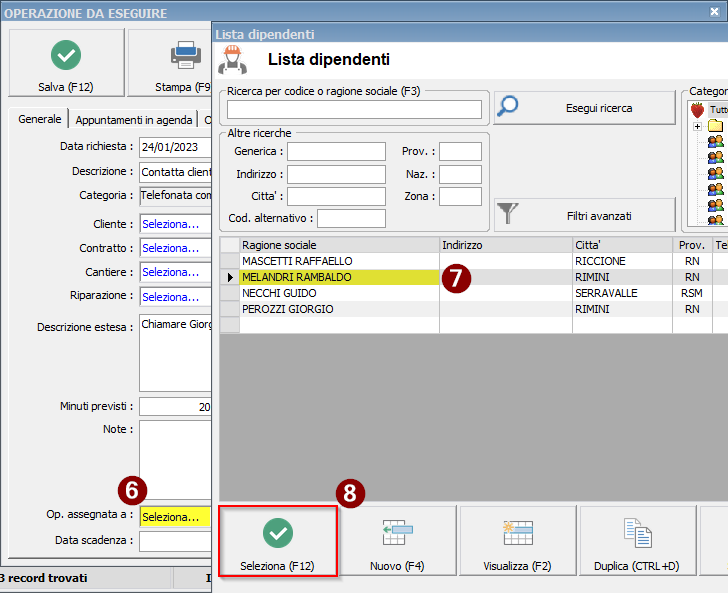Click the Nuovo (F4) button
Viewport: 728px width, 593px height.
(x=397, y=541)
